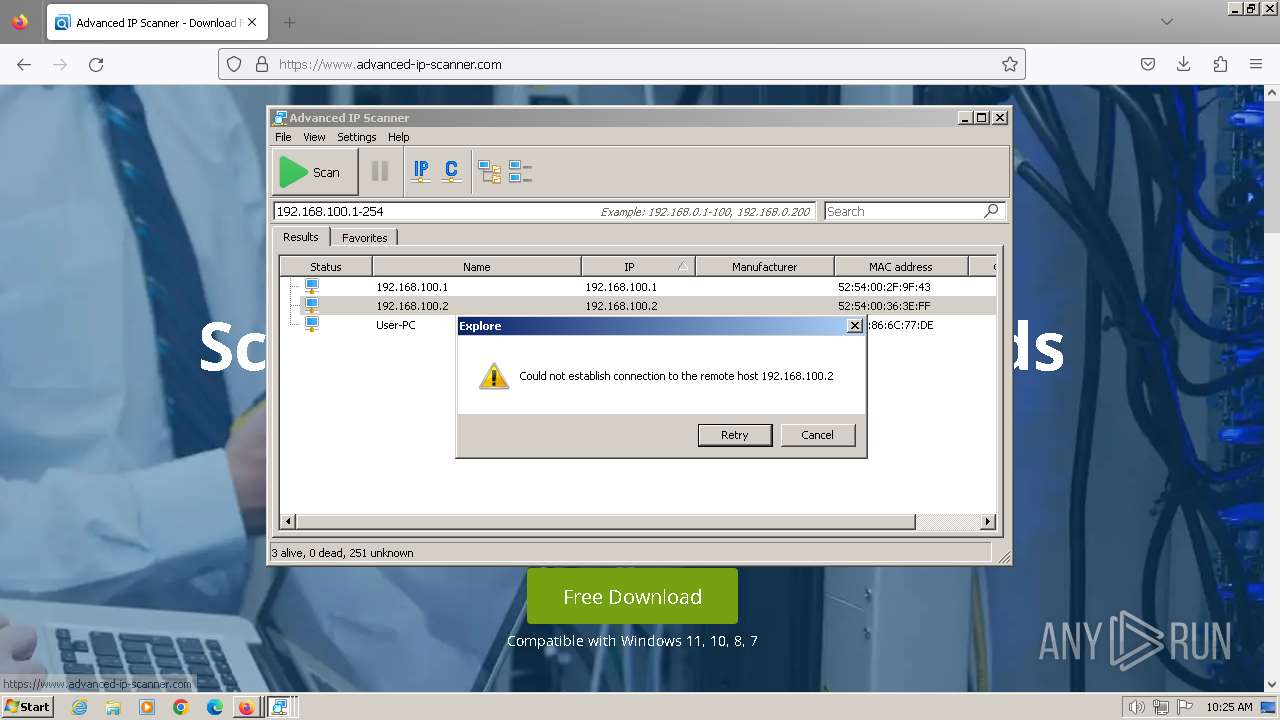Screen dimensions: 1280x720
Task: Click the pause scan icon
Action: 380,172
